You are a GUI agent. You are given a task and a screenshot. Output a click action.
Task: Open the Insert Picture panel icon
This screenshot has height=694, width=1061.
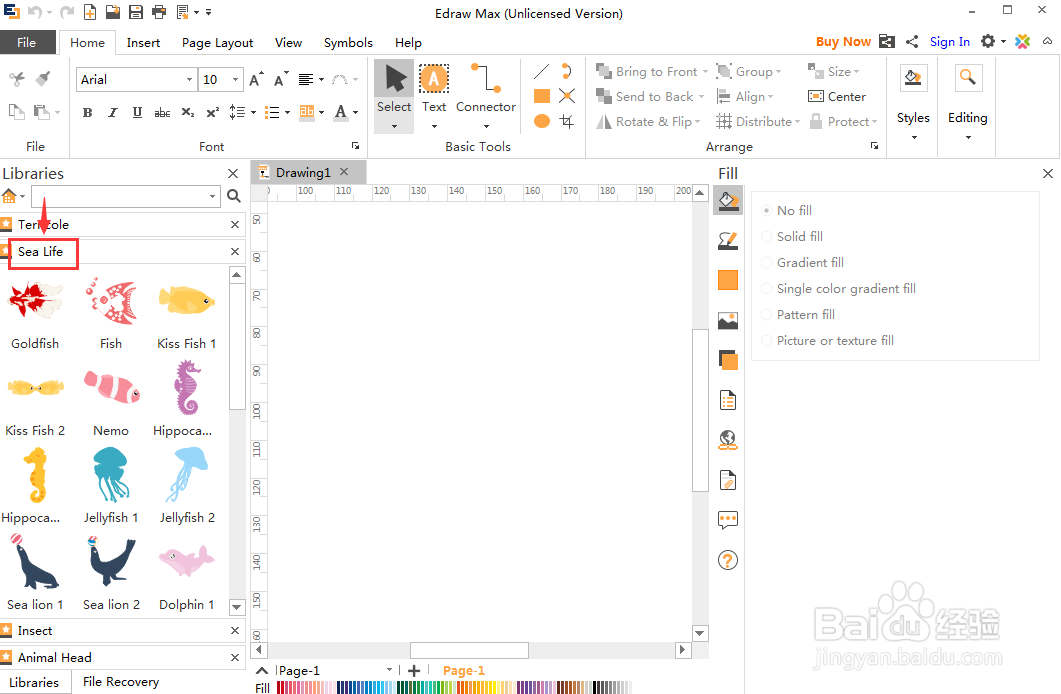pos(728,320)
